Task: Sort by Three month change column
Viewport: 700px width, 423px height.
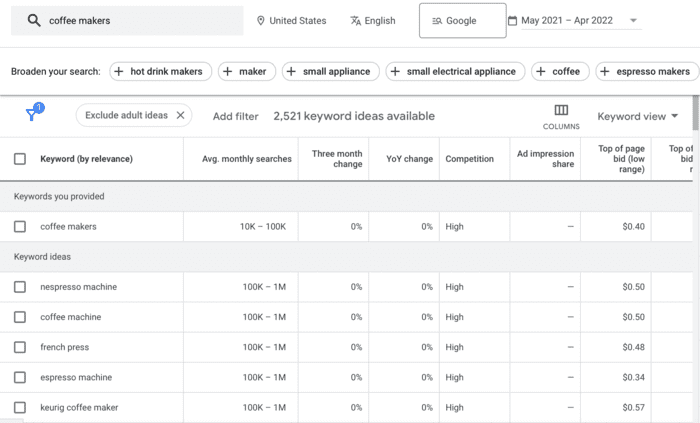Action: click(337, 159)
